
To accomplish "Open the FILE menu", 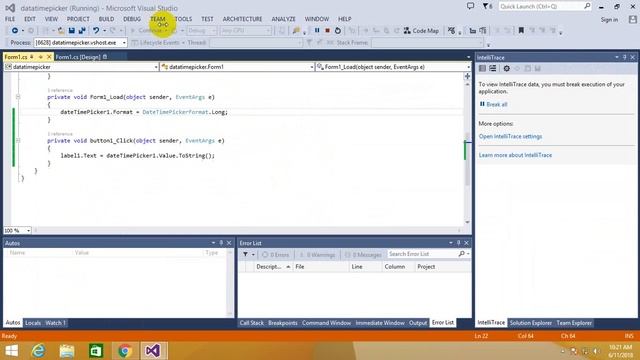I will (x=10, y=19).
